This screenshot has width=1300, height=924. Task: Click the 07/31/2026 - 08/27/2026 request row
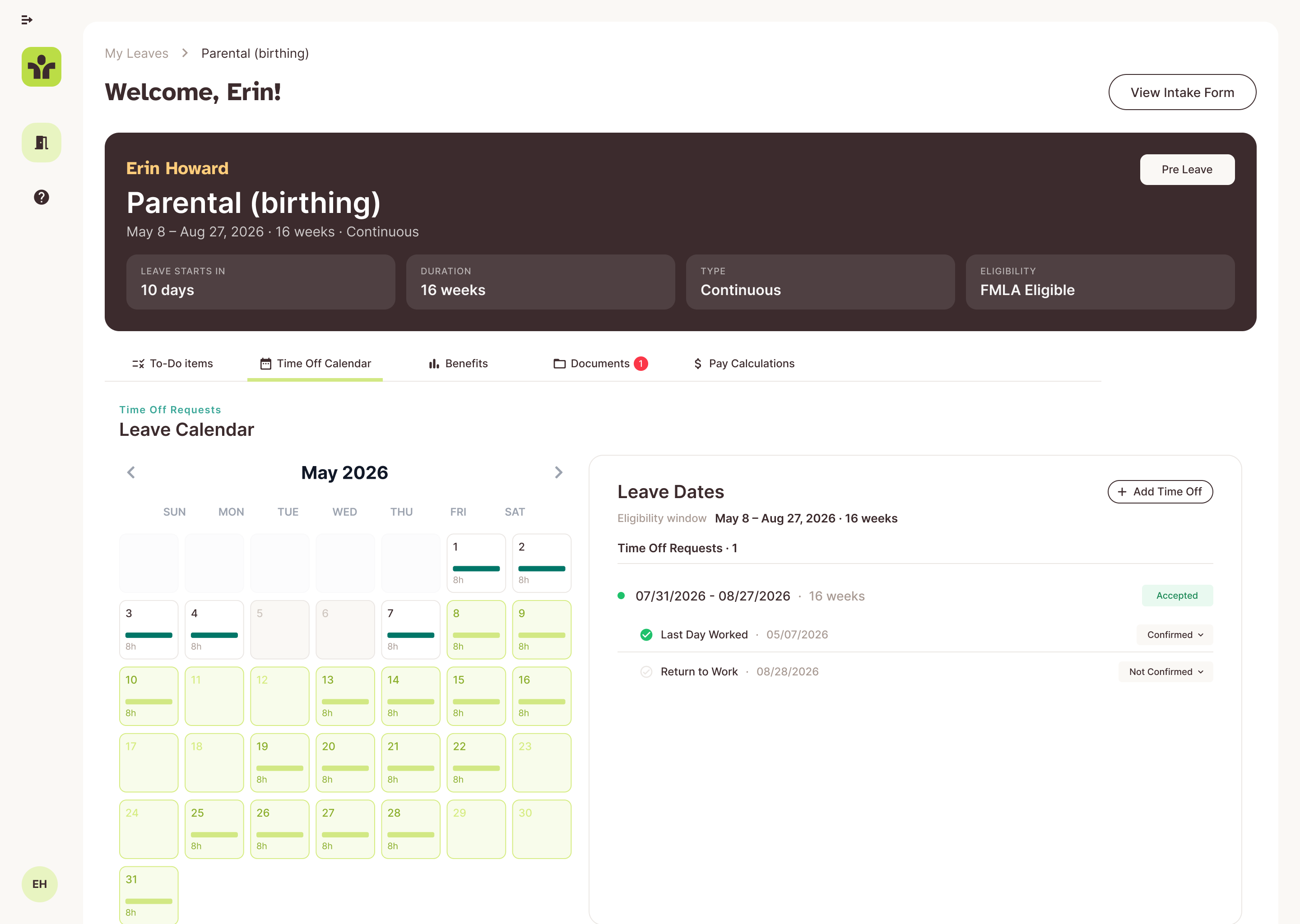[915, 596]
